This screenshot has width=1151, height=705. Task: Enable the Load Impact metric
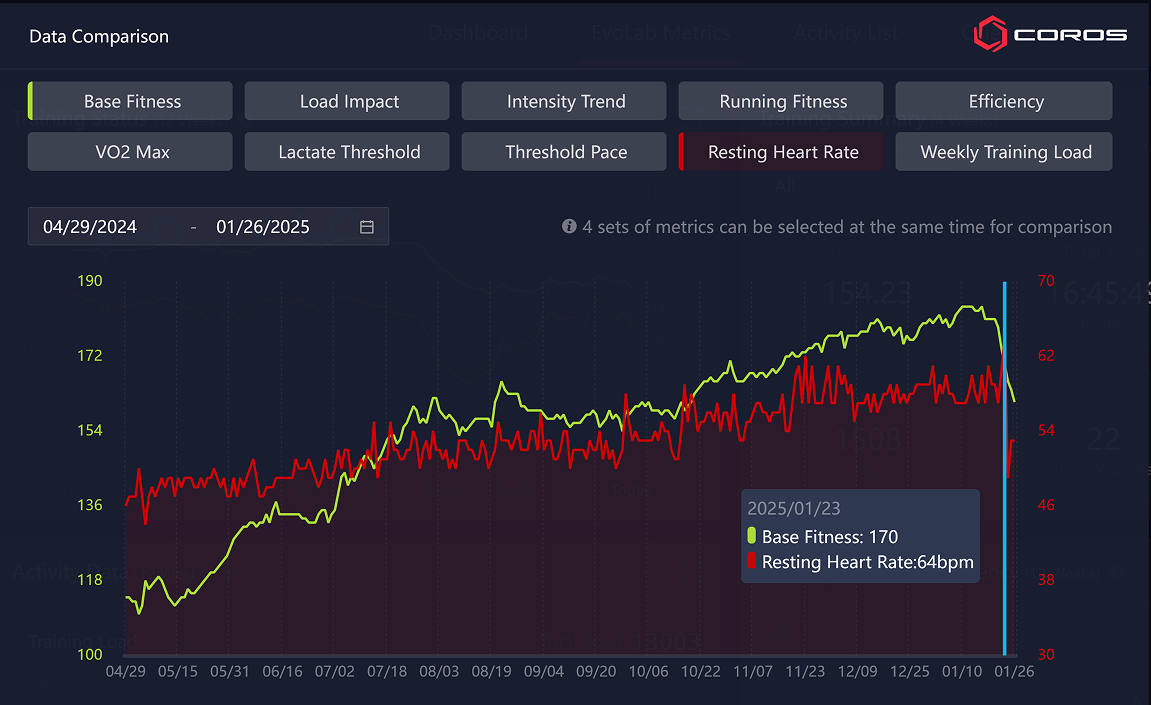(x=348, y=101)
